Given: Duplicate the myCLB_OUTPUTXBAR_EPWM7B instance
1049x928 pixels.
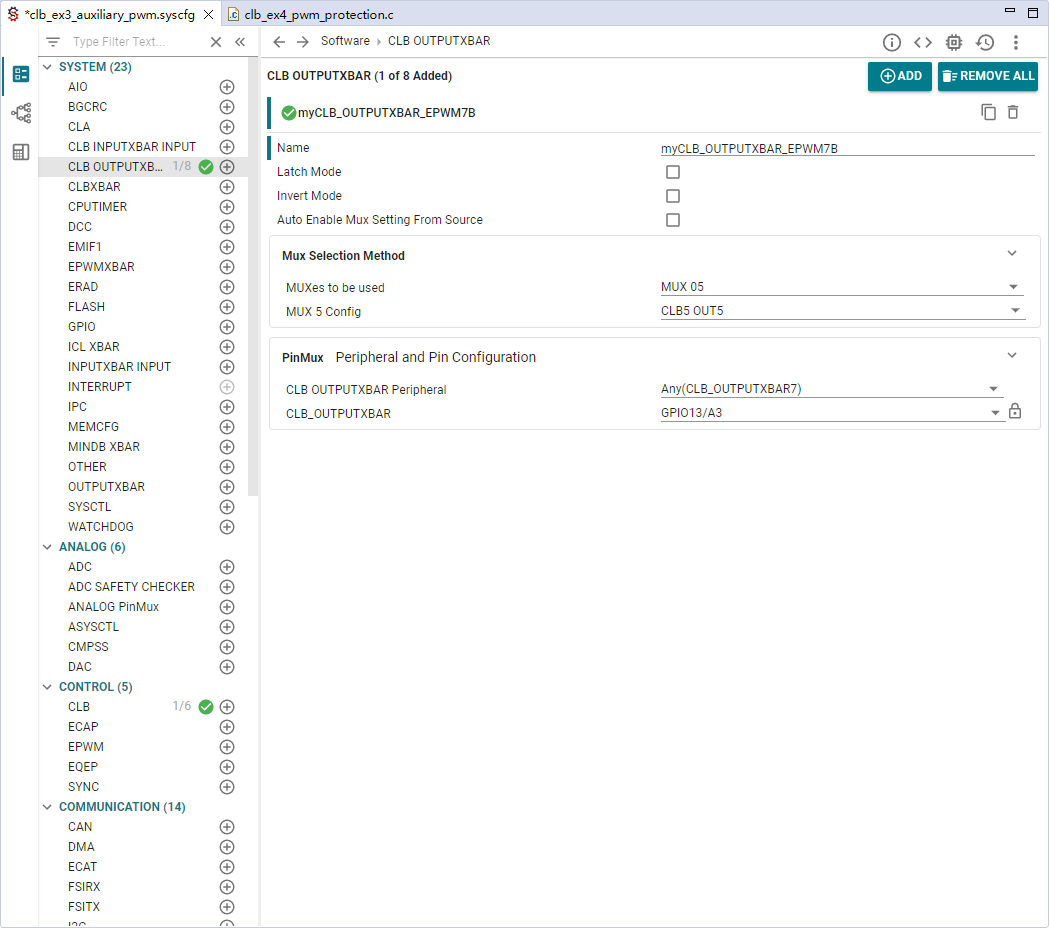Looking at the screenshot, I should coord(988,112).
